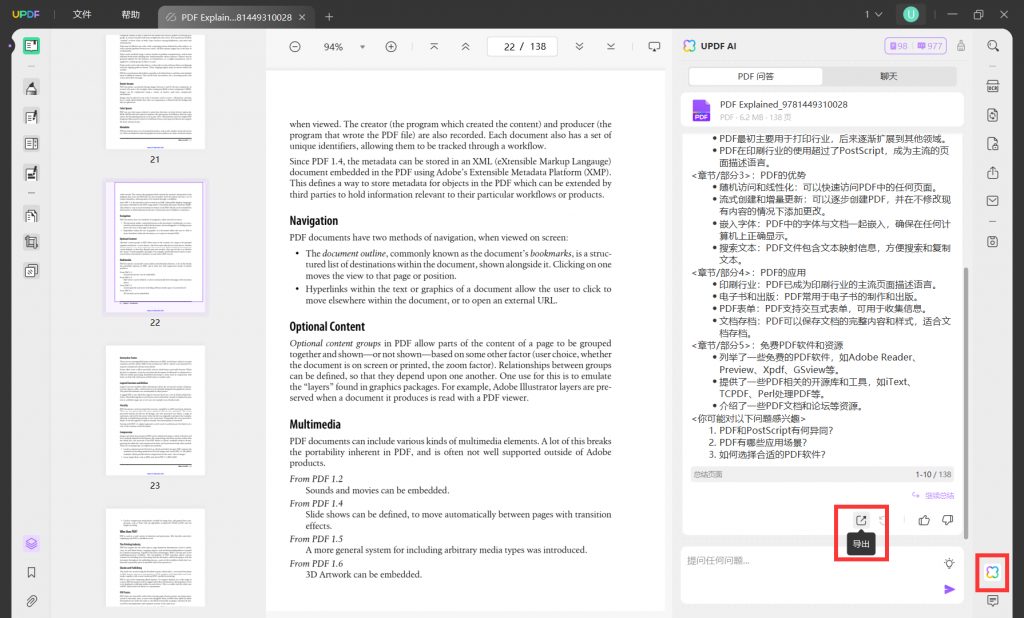Click the page number input field
Image resolution: width=1024 pixels, height=618 pixels.
coord(522,47)
